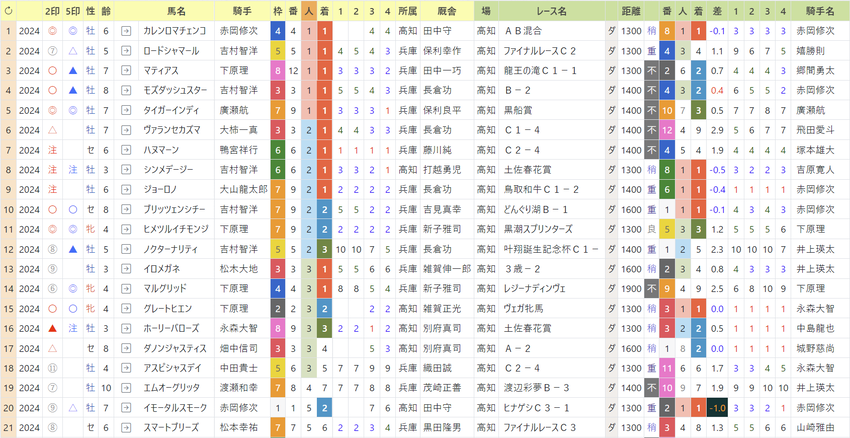Click the arrow icon beside イロメガネ

point(126,269)
